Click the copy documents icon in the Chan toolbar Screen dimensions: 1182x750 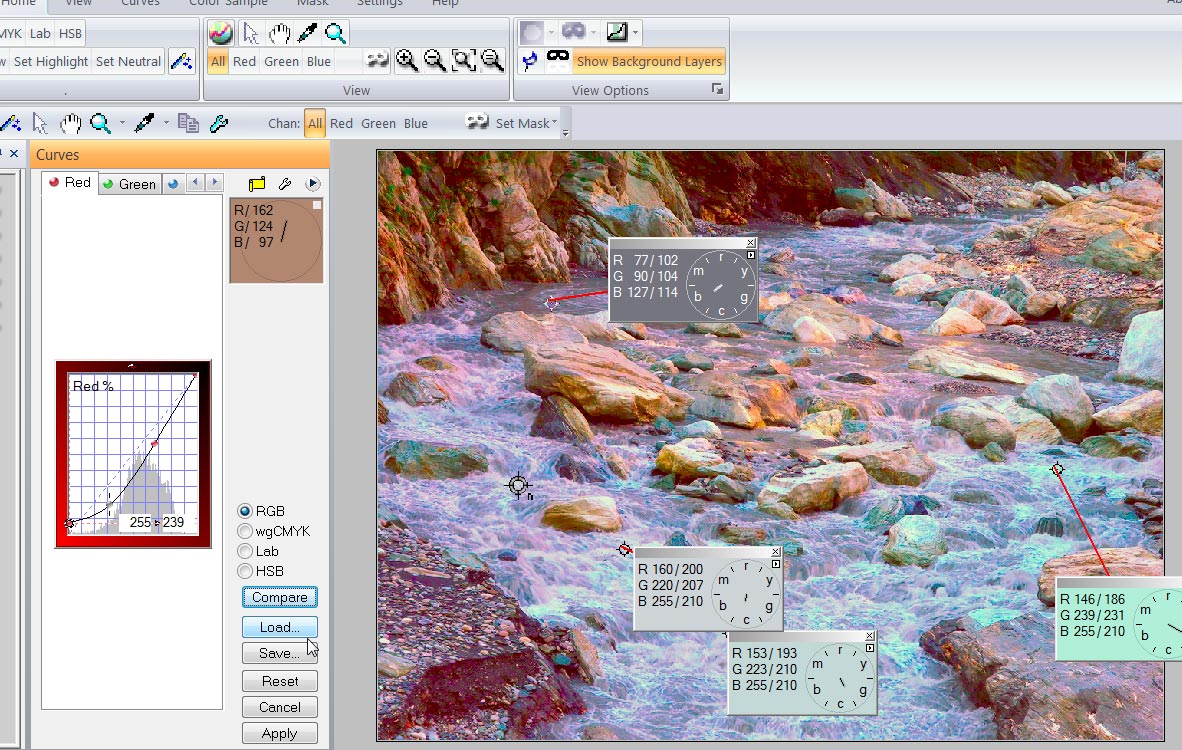pyautogui.click(x=188, y=123)
